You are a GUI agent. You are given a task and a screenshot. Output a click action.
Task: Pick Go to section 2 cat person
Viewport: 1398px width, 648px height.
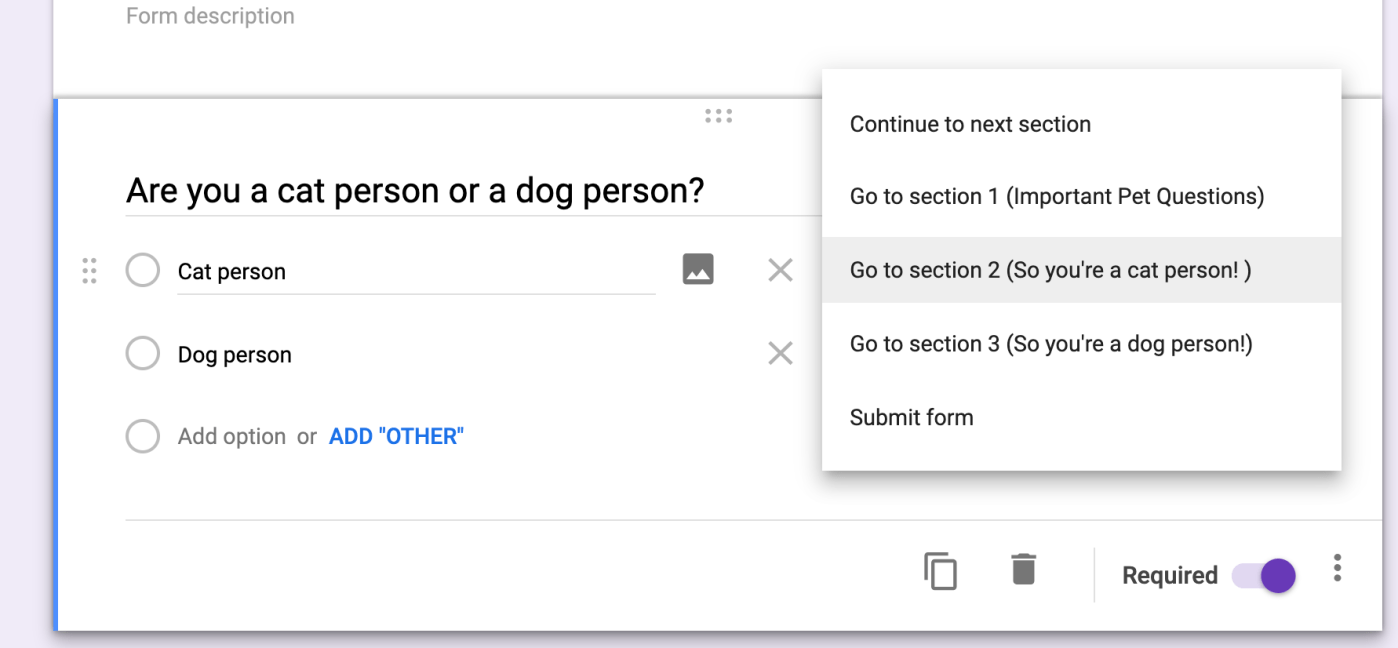(x=1050, y=270)
